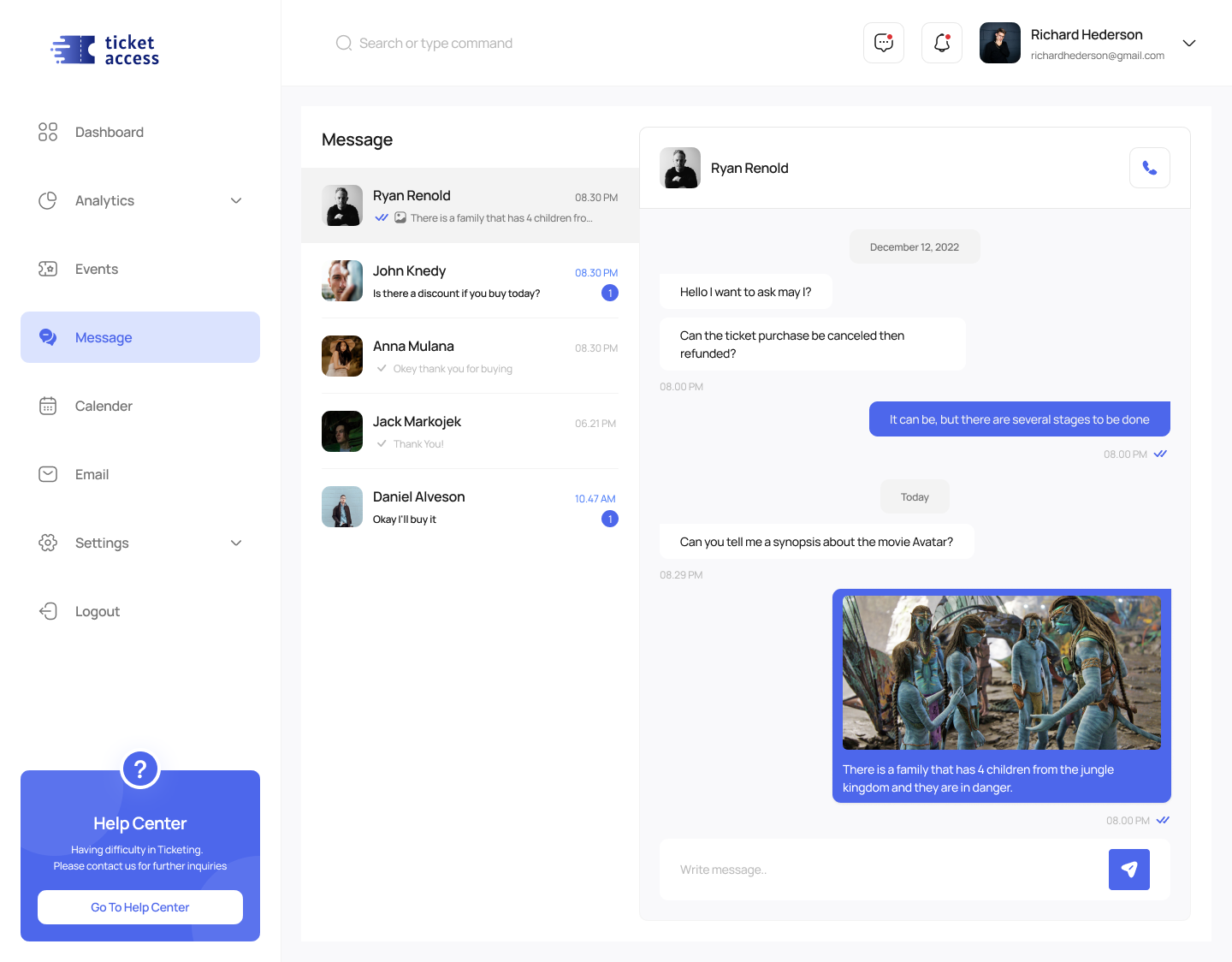Expand the user account dropdown chevron

click(1189, 43)
